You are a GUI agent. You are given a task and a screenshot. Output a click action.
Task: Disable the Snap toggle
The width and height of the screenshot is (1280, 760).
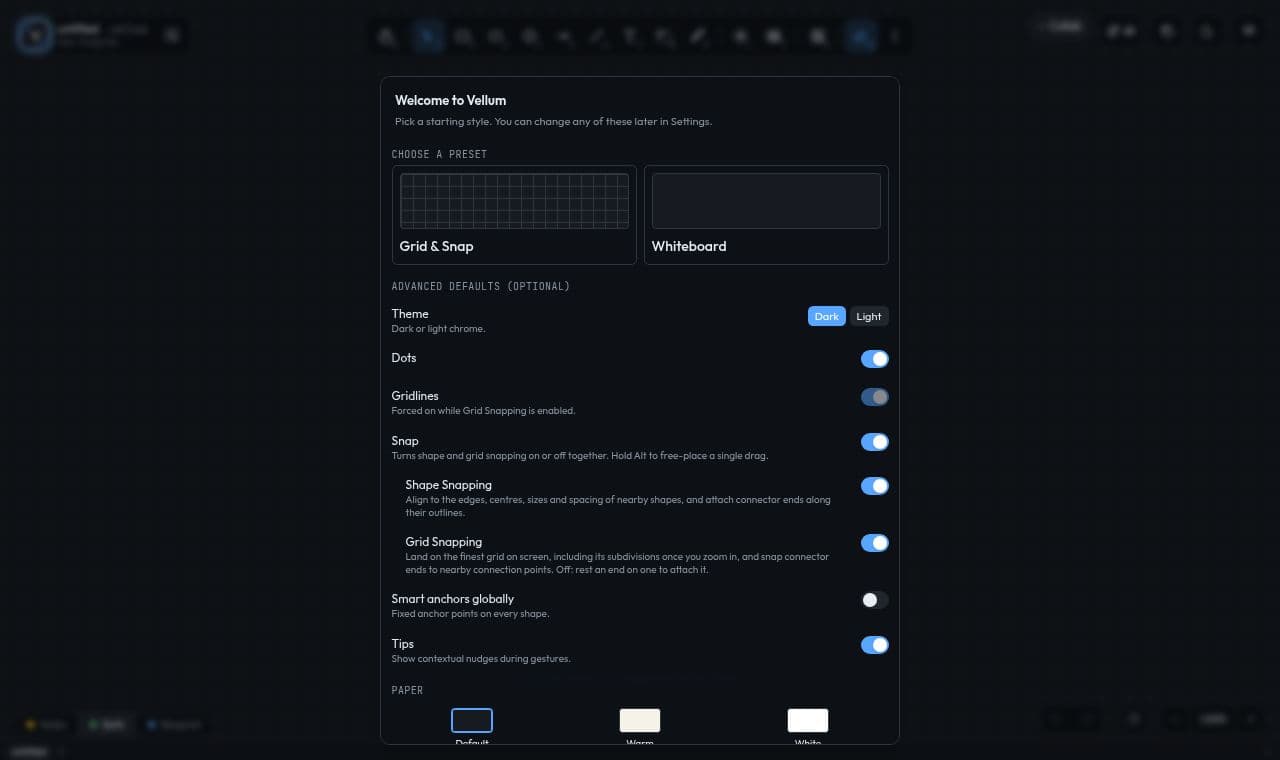point(875,442)
